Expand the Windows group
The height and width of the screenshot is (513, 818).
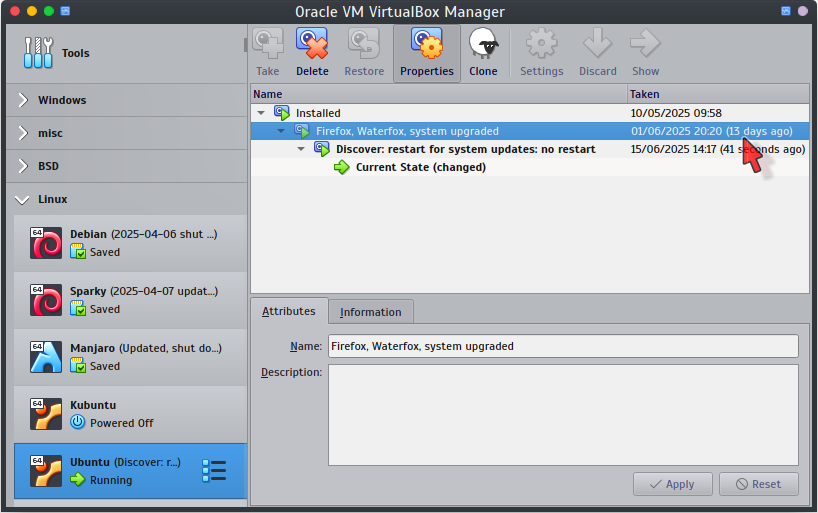[x=22, y=100]
